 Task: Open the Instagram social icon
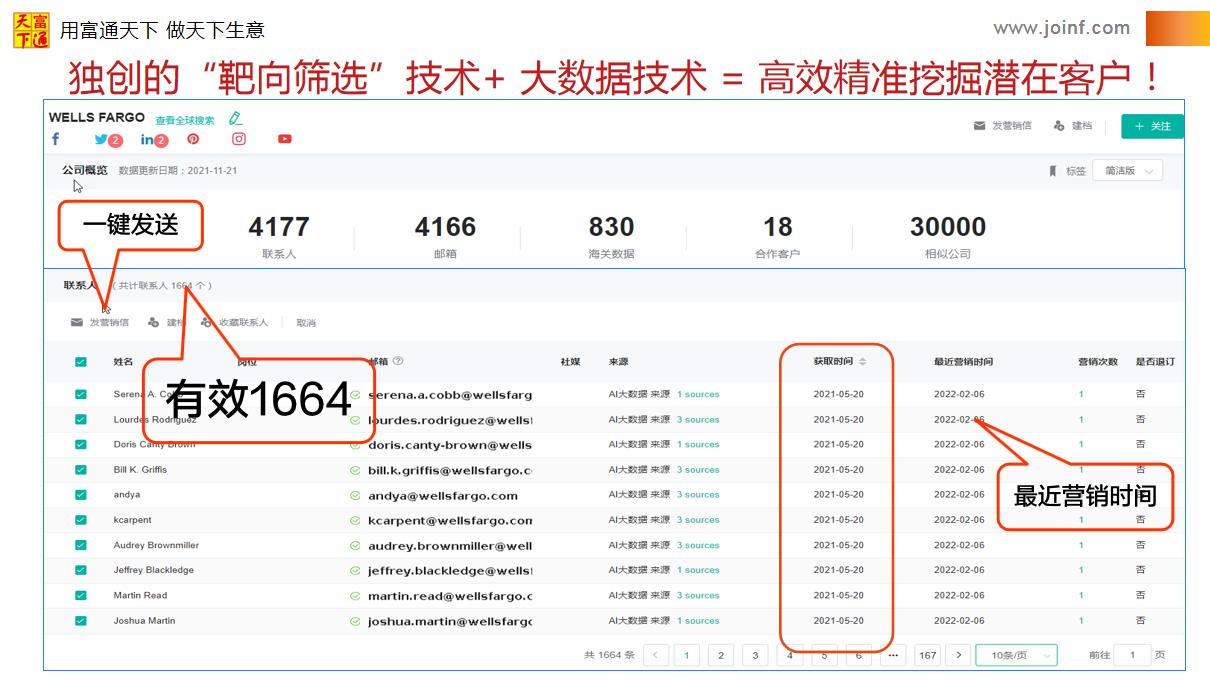point(239,139)
